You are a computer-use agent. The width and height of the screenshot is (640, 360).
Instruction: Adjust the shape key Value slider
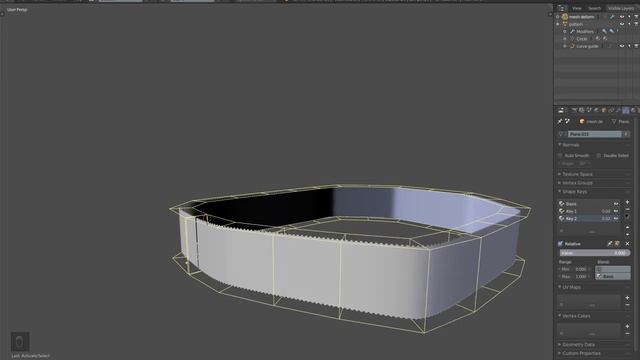[x=594, y=253]
